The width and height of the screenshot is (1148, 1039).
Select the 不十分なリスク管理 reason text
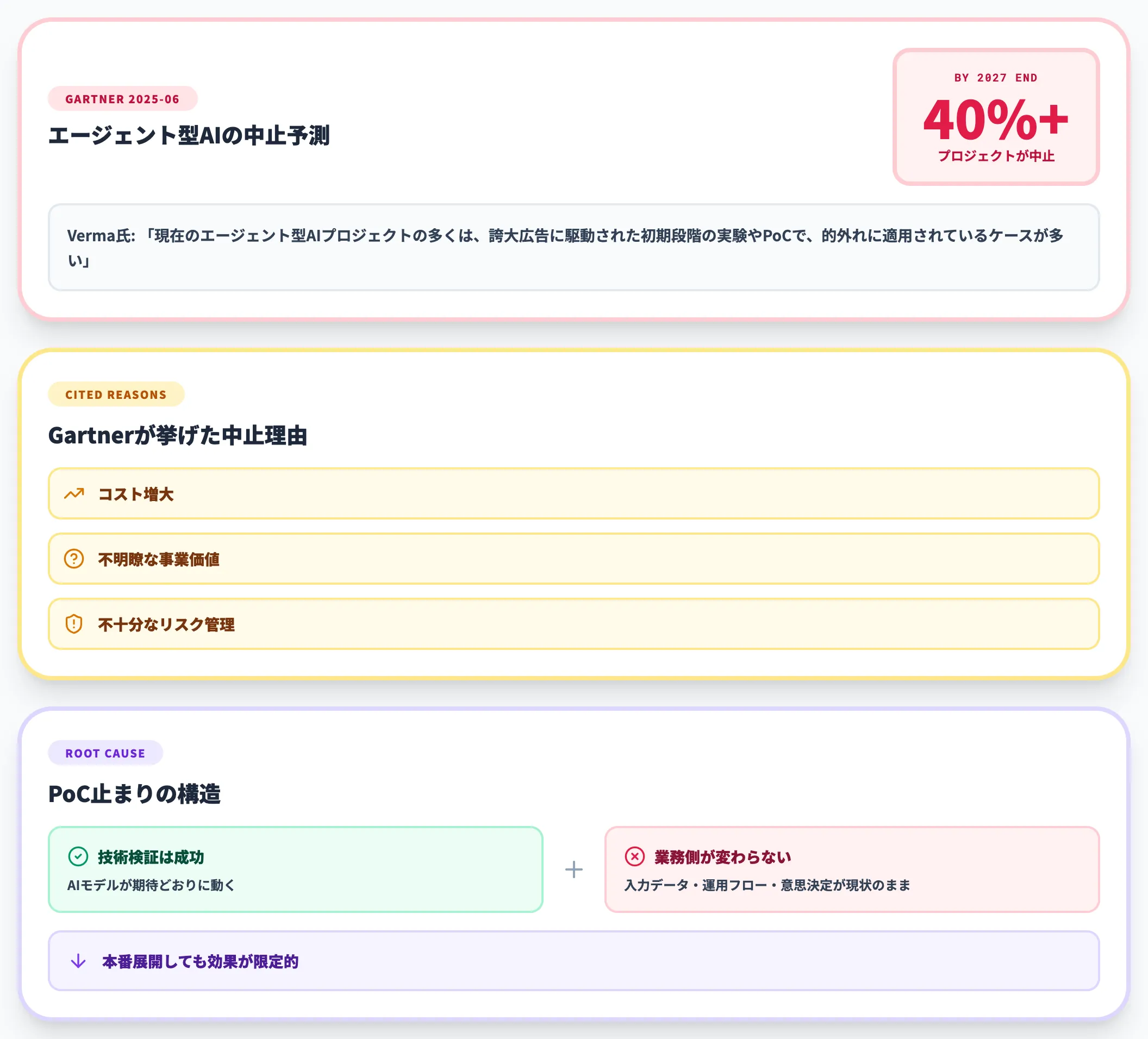(x=166, y=624)
